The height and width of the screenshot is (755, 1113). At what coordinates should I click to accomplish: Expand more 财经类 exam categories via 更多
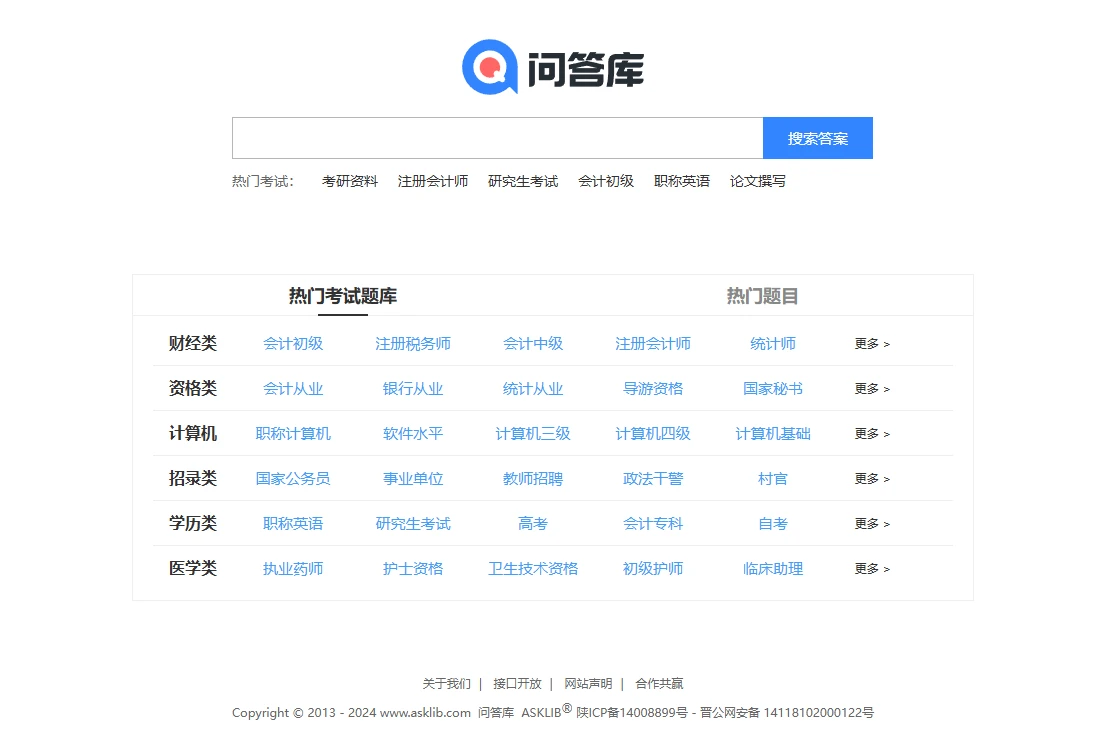(x=869, y=343)
